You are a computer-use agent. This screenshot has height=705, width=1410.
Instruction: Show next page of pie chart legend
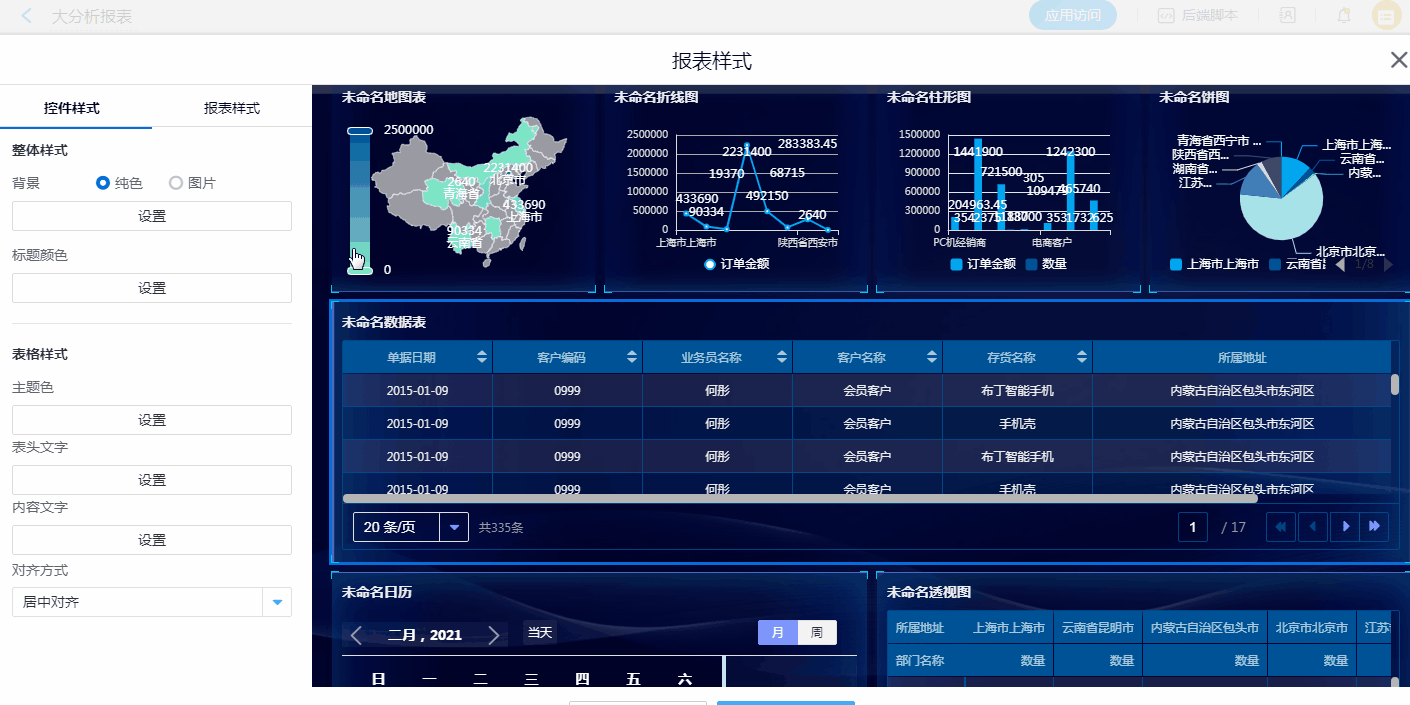click(1387, 264)
